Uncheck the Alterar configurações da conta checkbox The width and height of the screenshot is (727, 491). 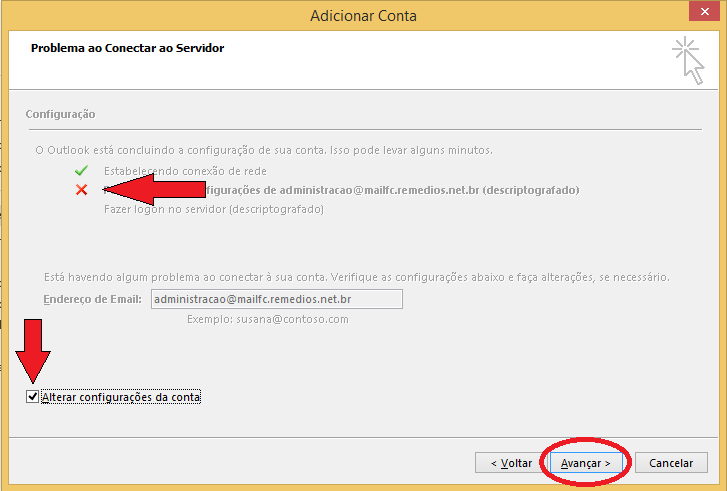coord(32,397)
